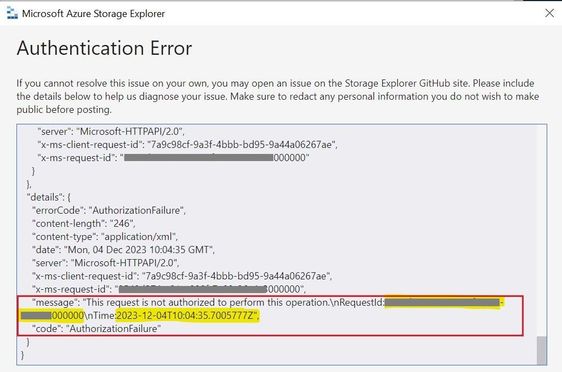Click the "content-type": "application/xml" line
This screenshot has height=372, width=562.
pyautogui.click(x=105, y=237)
